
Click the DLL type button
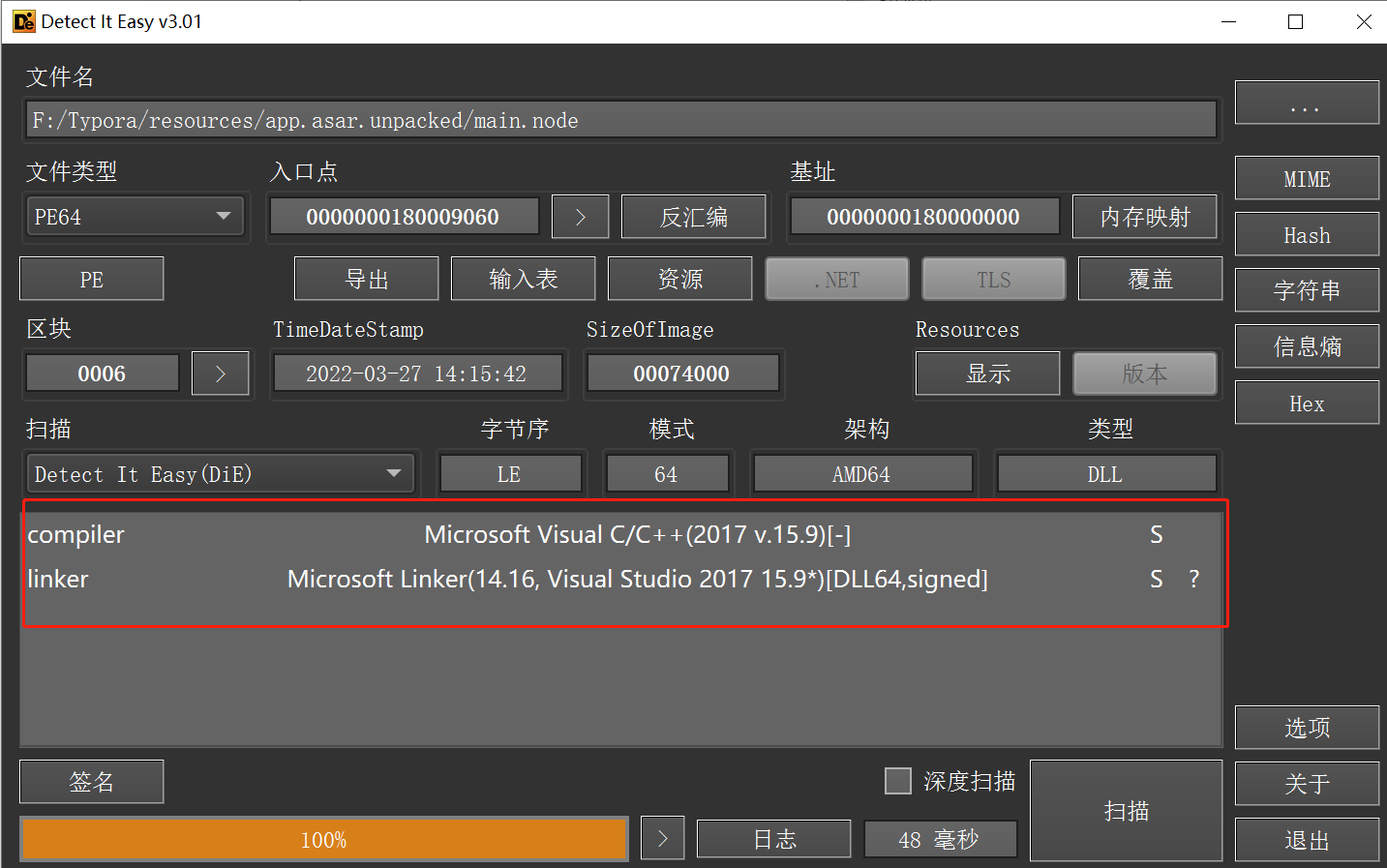1107,474
